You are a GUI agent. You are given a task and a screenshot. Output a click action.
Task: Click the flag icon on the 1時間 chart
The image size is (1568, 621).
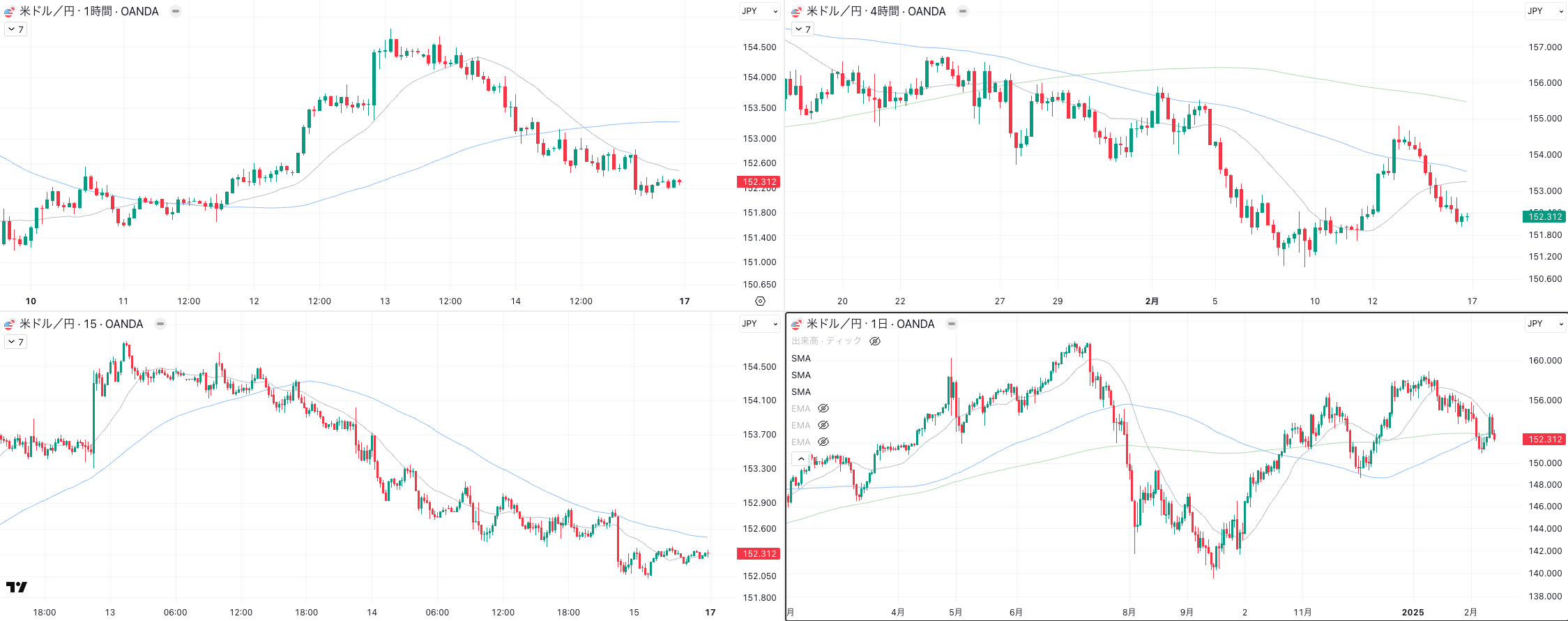pos(9,12)
